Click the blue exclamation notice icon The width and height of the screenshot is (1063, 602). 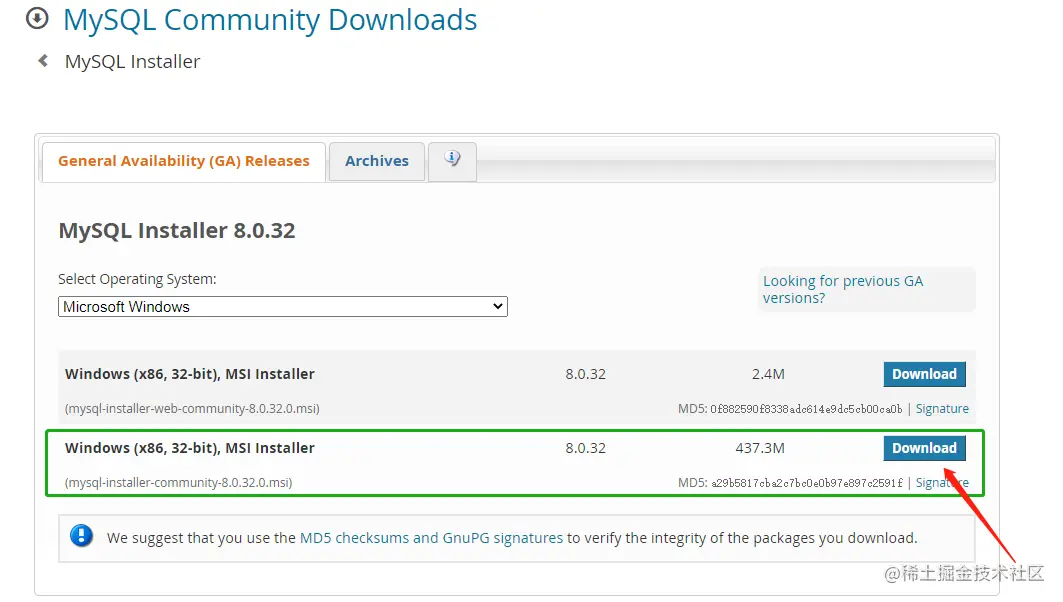coord(81,536)
